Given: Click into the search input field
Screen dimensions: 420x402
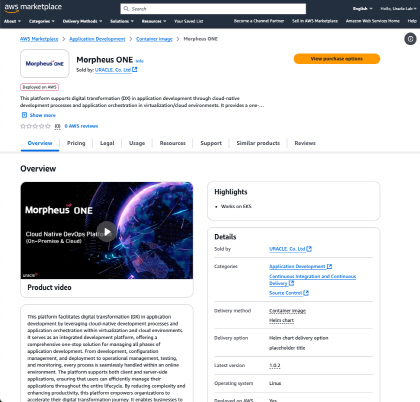Looking at the screenshot, I should click(213, 9).
